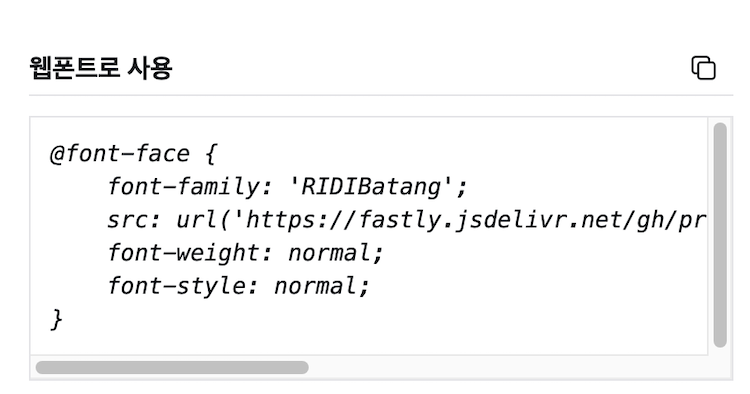Click the horizontal scrollbar thumb below code
Screen dimensions: 750x394
pos(172,367)
